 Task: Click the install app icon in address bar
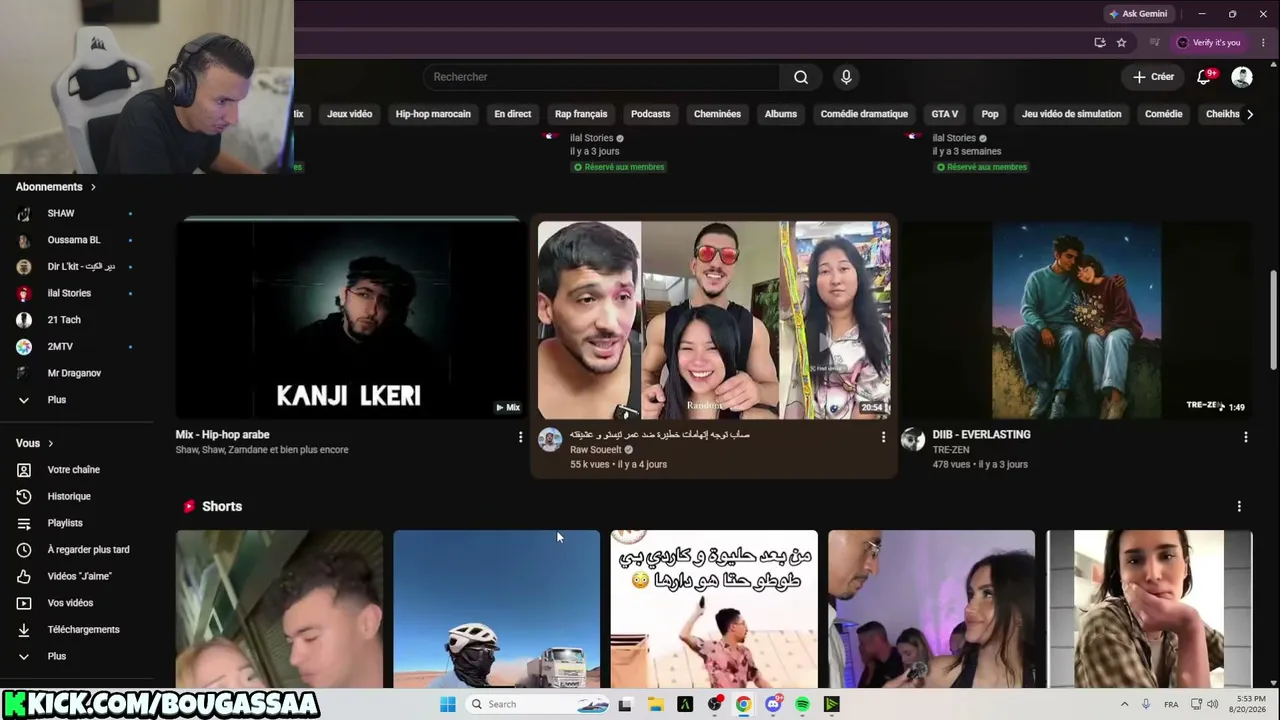point(1100,42)
